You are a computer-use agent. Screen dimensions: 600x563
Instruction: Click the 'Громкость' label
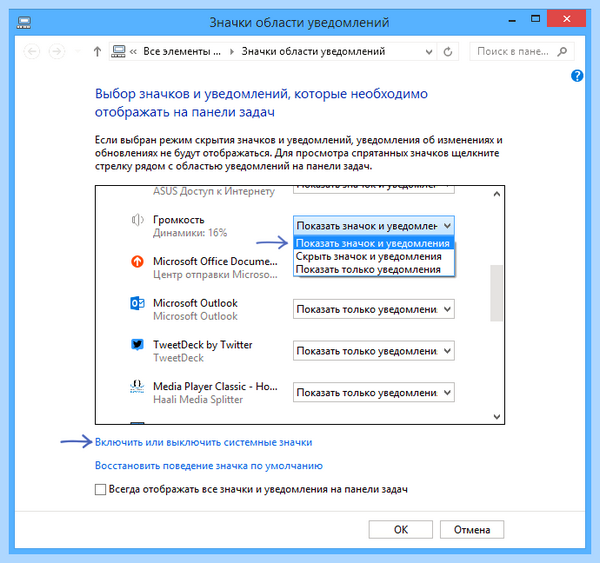[179, 220]
